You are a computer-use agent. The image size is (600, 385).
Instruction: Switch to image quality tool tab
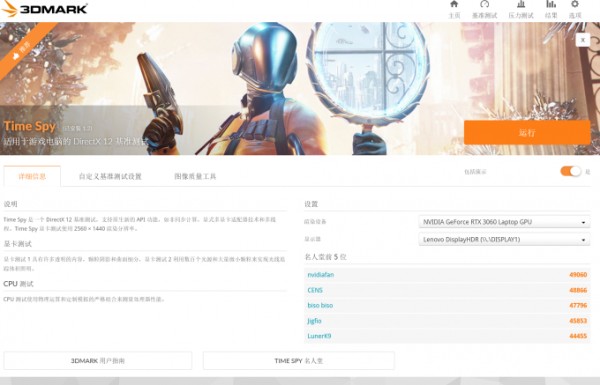[x=195, y=176]
